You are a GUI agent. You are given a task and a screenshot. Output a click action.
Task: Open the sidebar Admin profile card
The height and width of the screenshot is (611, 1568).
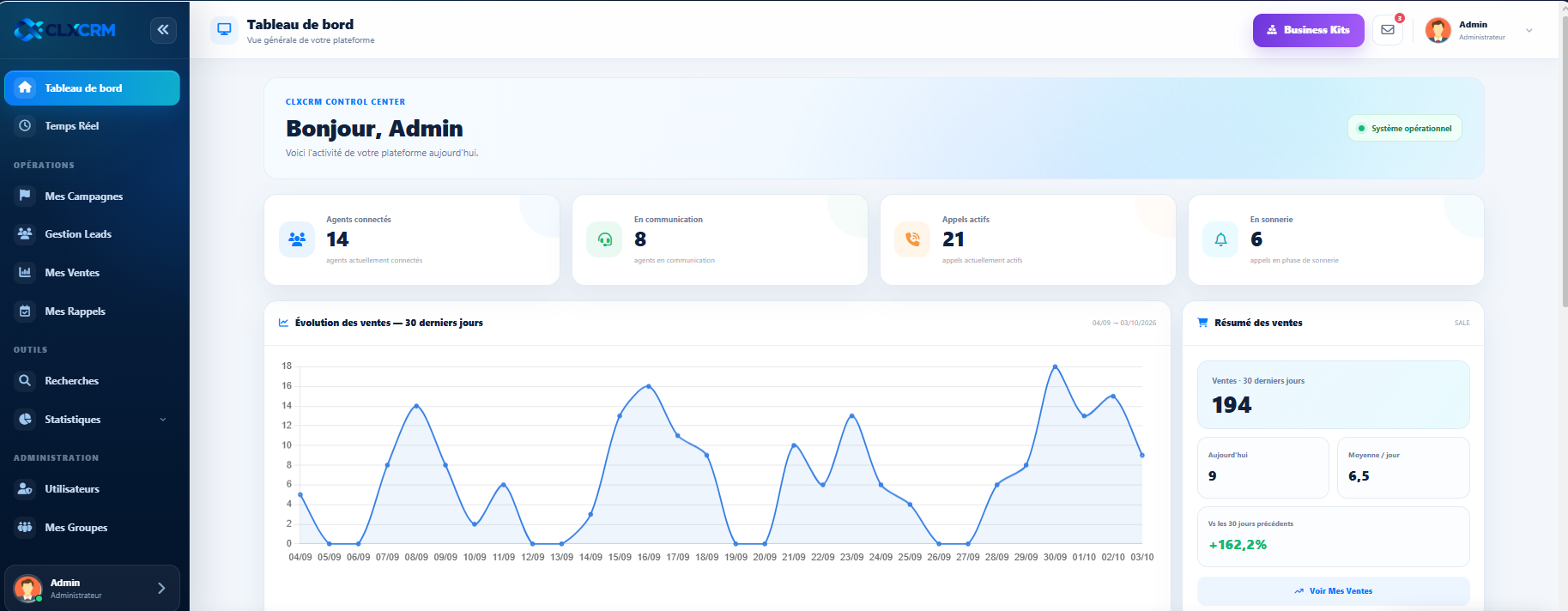pyautogui.click(x=92, y=589)
